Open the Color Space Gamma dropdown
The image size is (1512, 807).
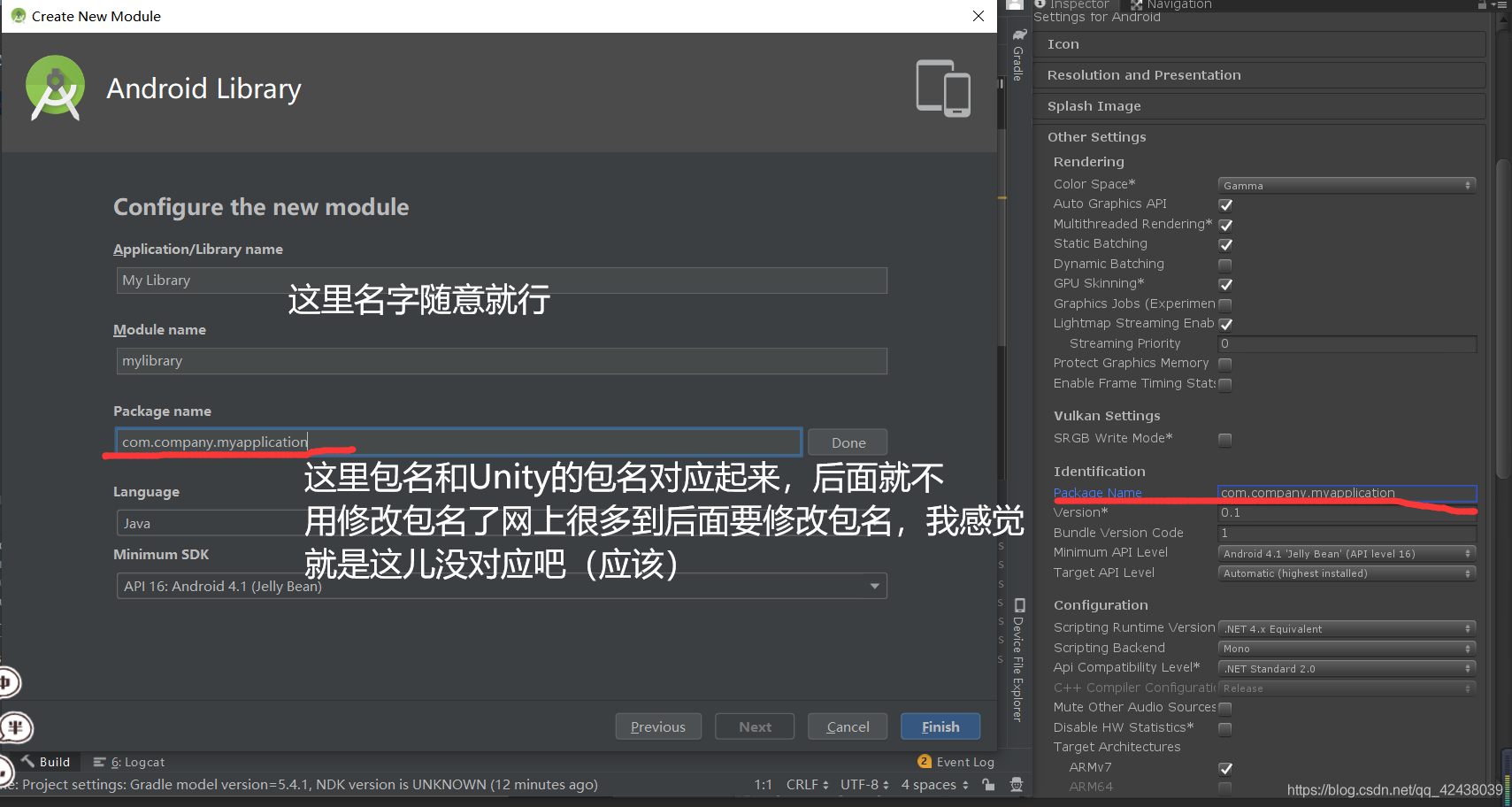point(1347,185)
